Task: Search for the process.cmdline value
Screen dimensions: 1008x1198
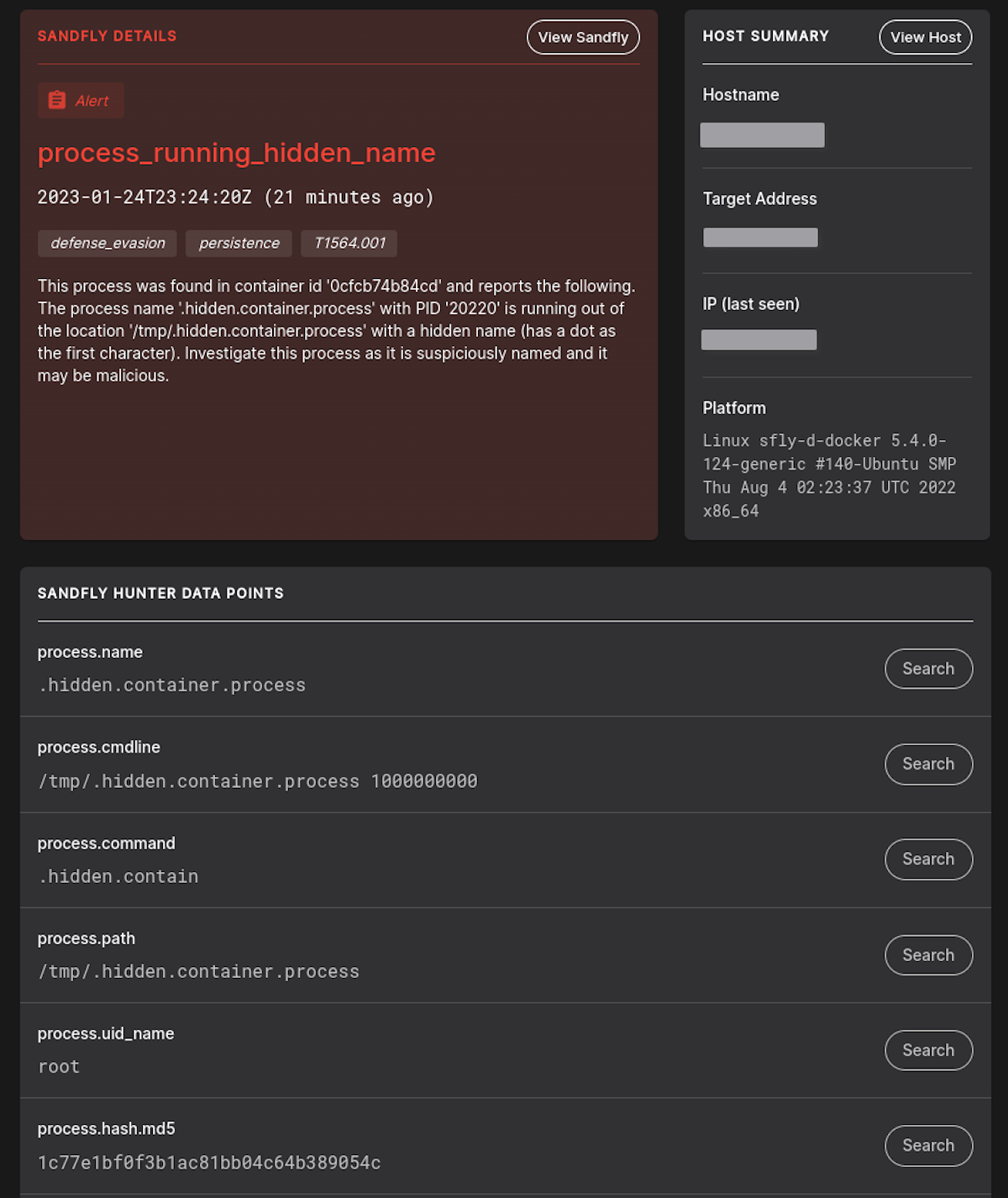Action: pyautogui.click(x=928, y=765)
